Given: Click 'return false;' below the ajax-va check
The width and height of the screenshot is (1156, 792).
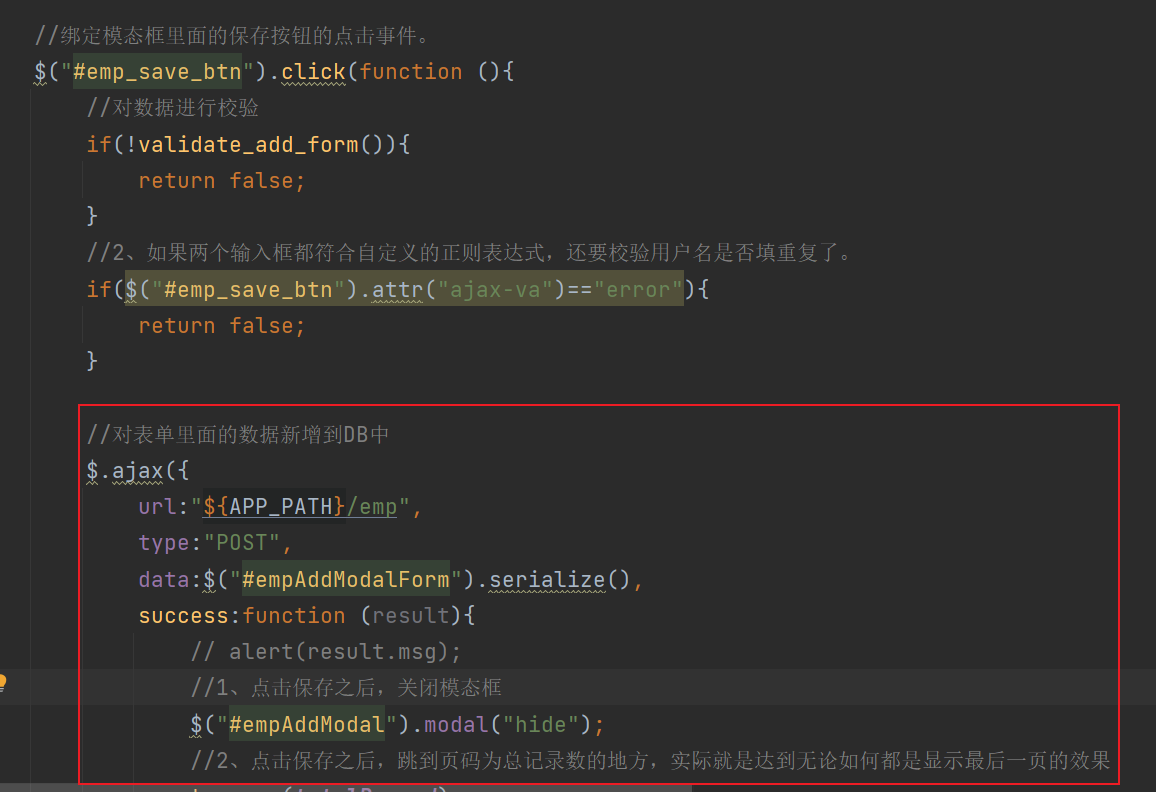Looking at the screenshot, I should [221, 325].
